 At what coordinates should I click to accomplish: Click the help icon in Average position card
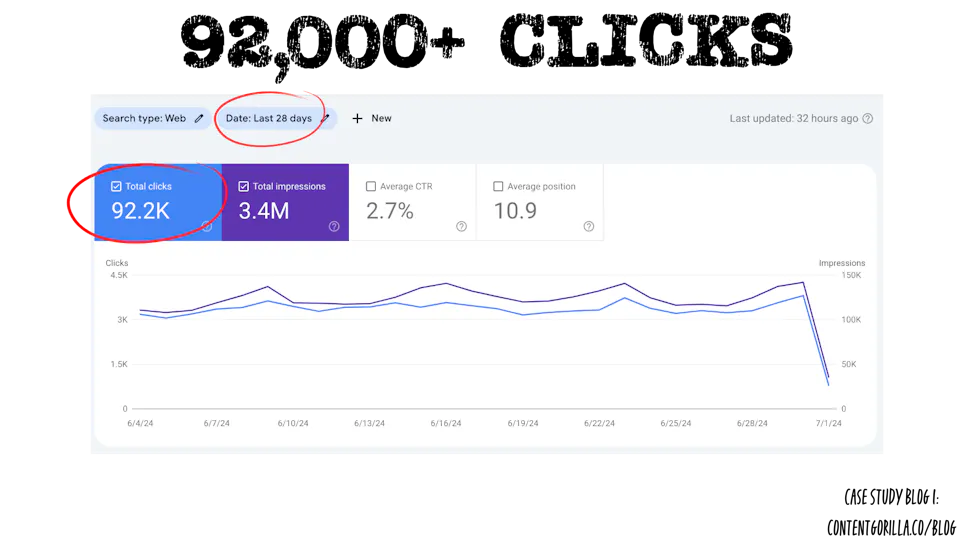point(588,226)
